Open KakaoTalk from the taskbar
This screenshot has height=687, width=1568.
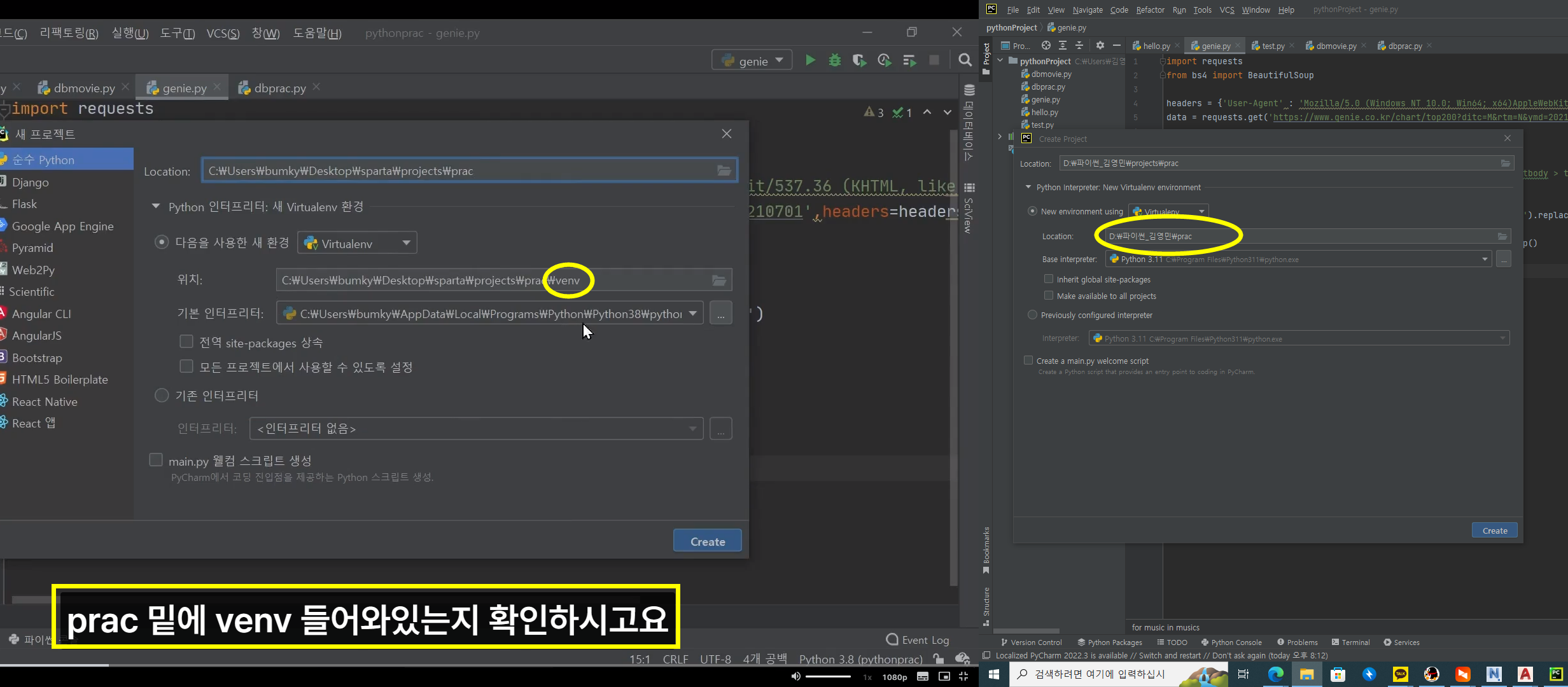[1401, 674]
